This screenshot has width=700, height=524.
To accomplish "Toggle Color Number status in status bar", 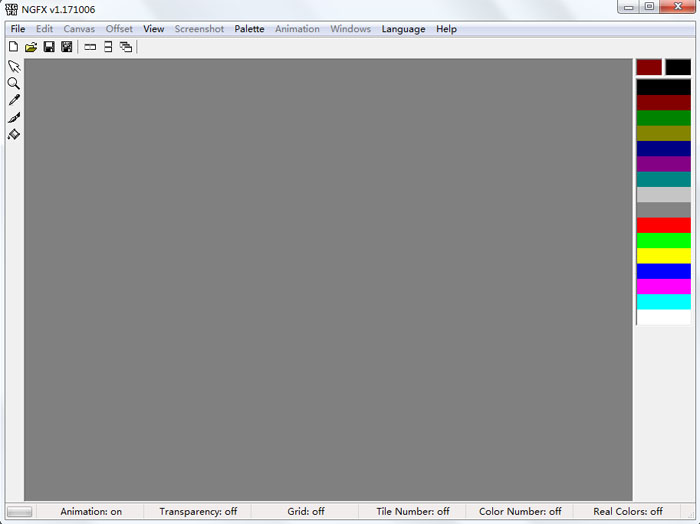I will click(x=520, y=512).
